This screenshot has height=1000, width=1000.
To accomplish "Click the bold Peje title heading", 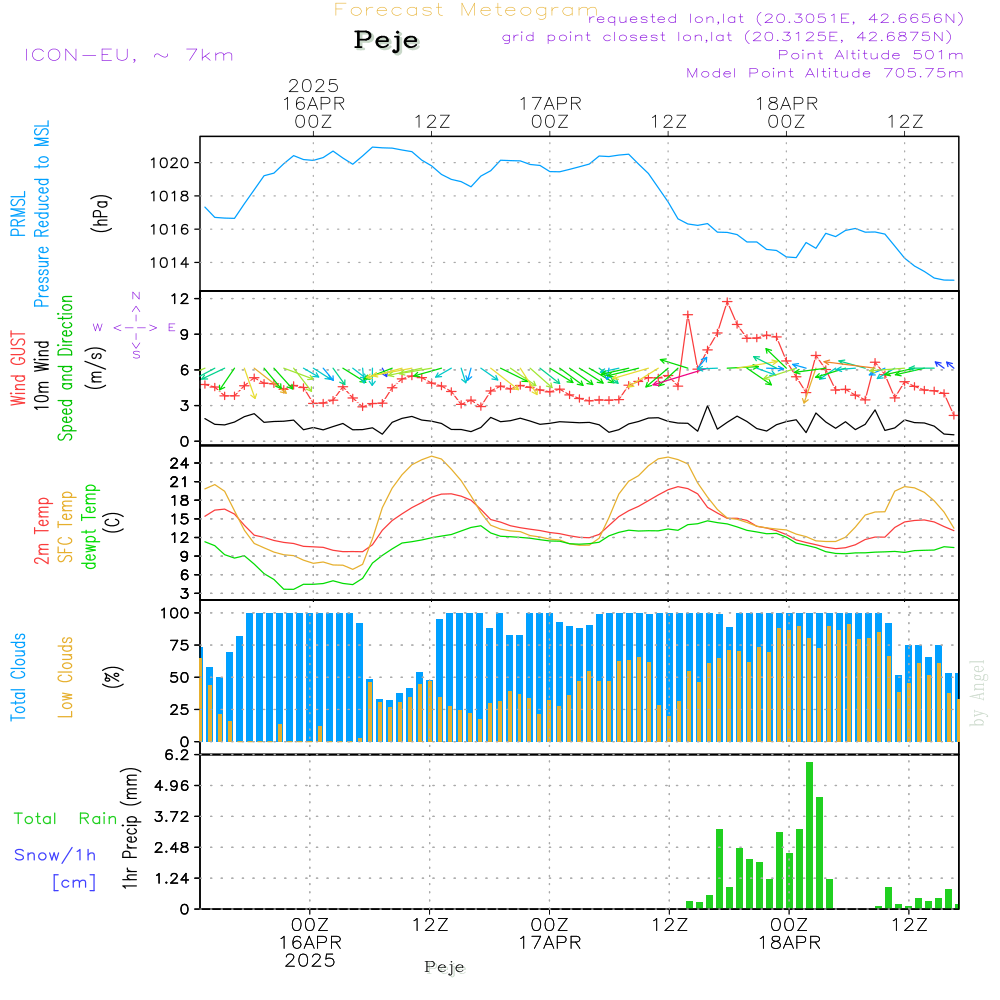I will coord(386,40).
